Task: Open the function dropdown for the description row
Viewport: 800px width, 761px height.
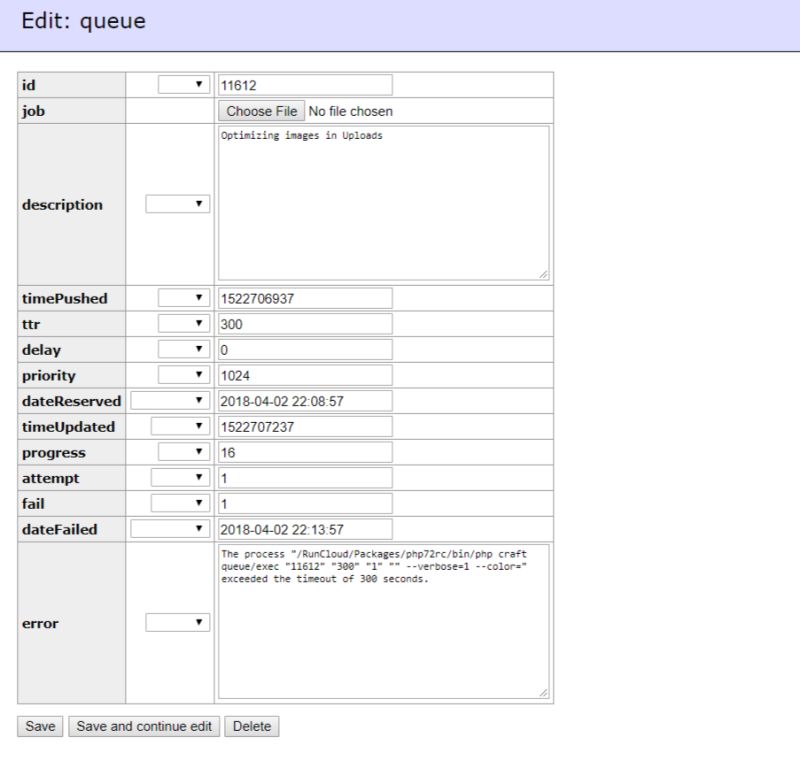Action: 178,204
